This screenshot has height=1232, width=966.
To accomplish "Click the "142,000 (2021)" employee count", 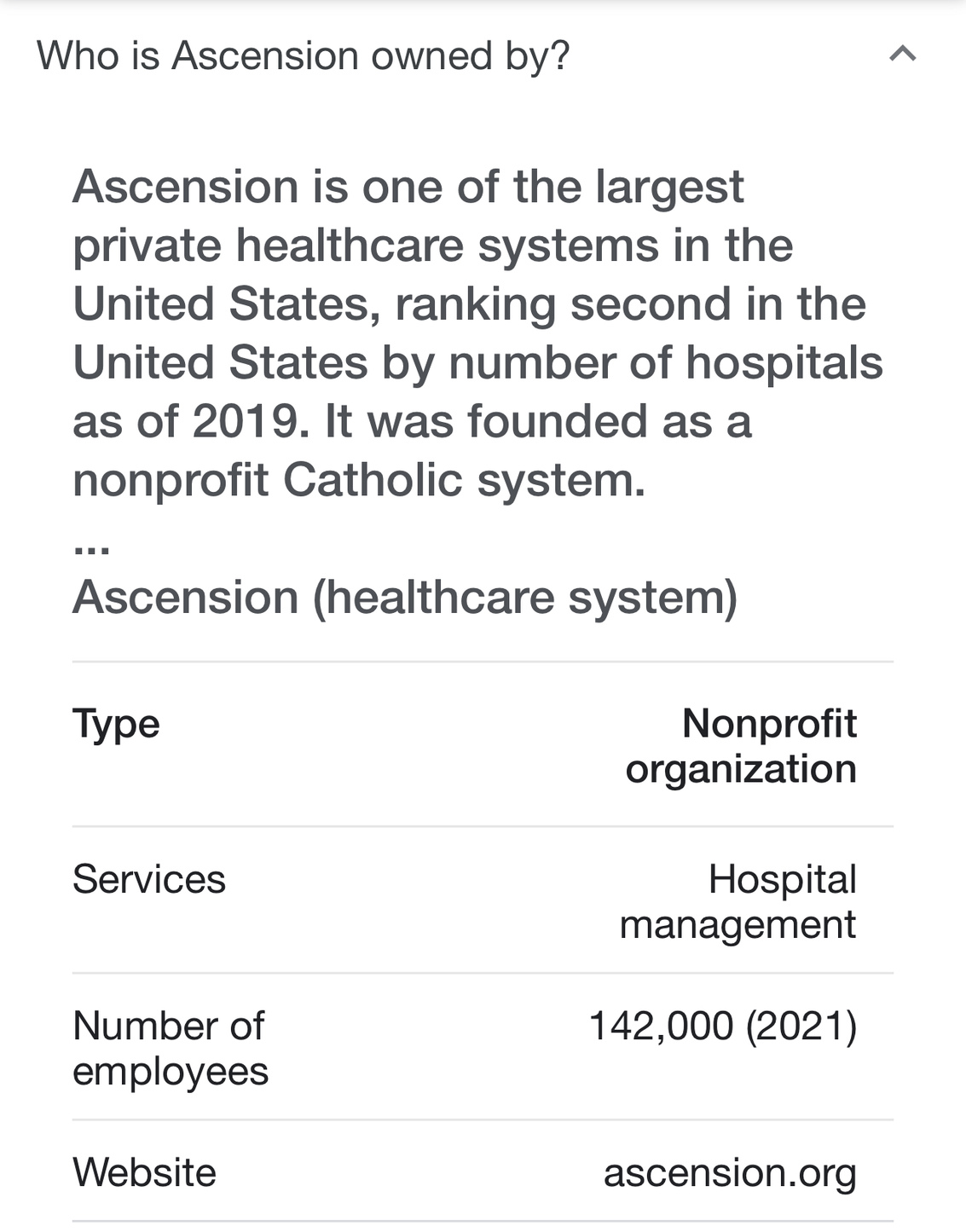I will click(722, 1026).
